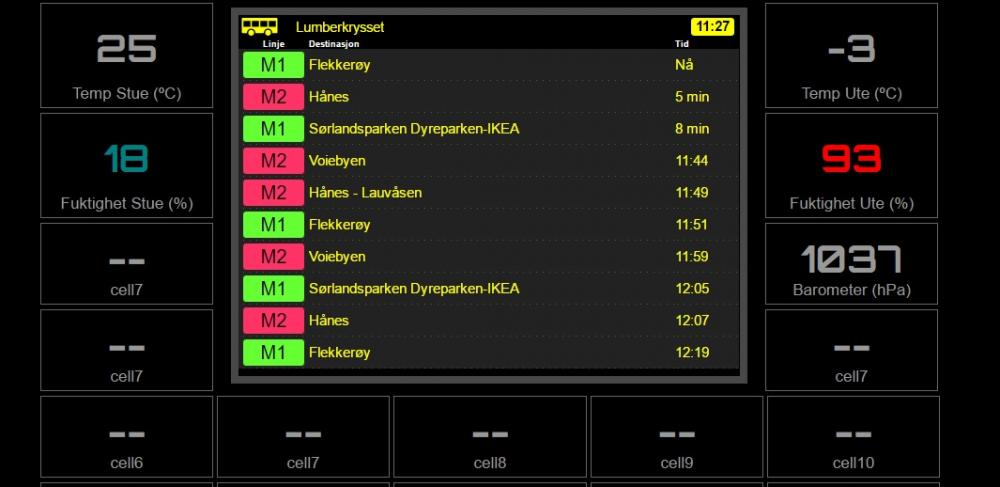The image size is (1000, 487).
Task: Open the Lumberkrysset stop name header
Action: click(x=340, y=27)
